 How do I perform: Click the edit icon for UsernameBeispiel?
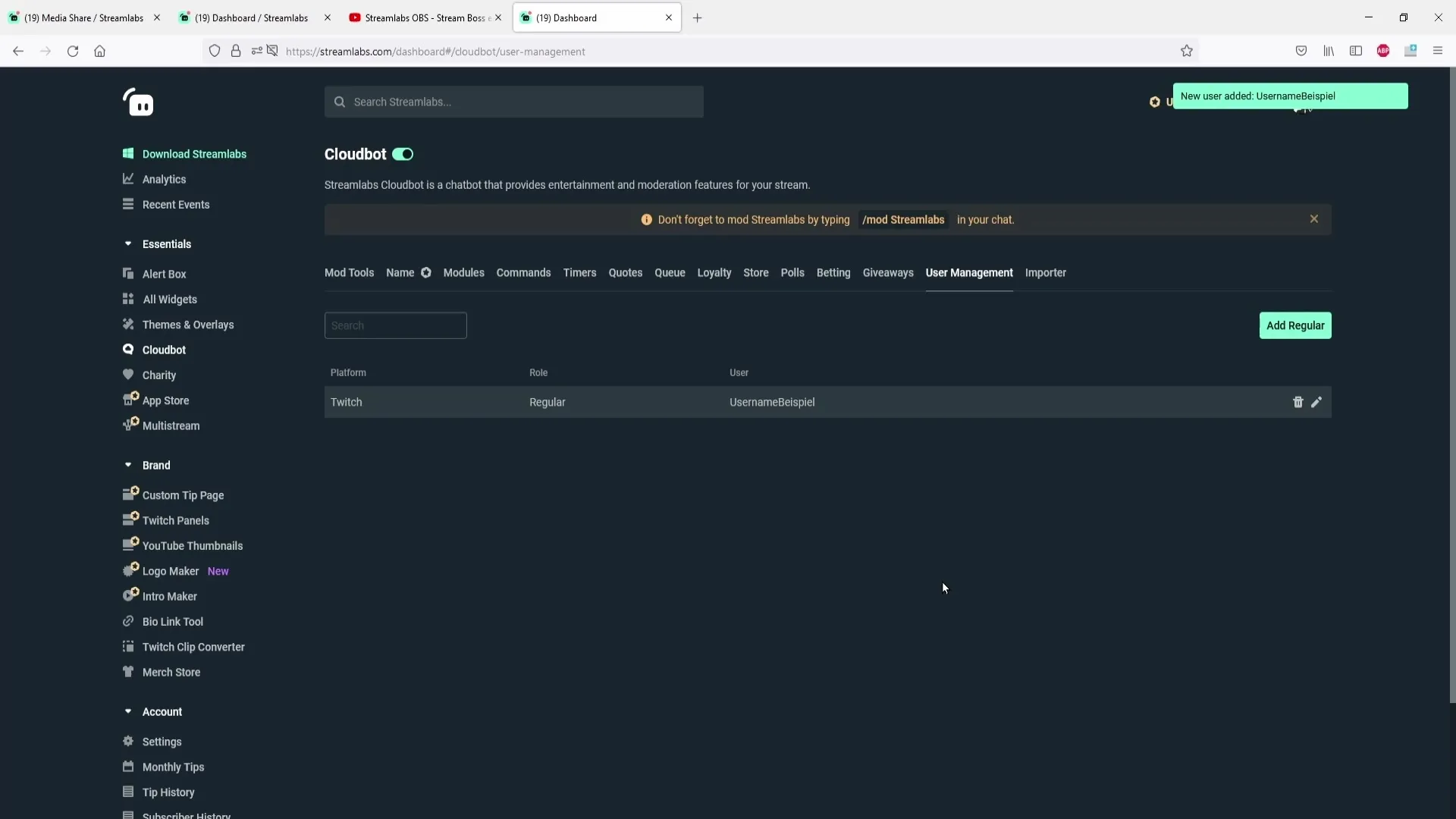1317,402
